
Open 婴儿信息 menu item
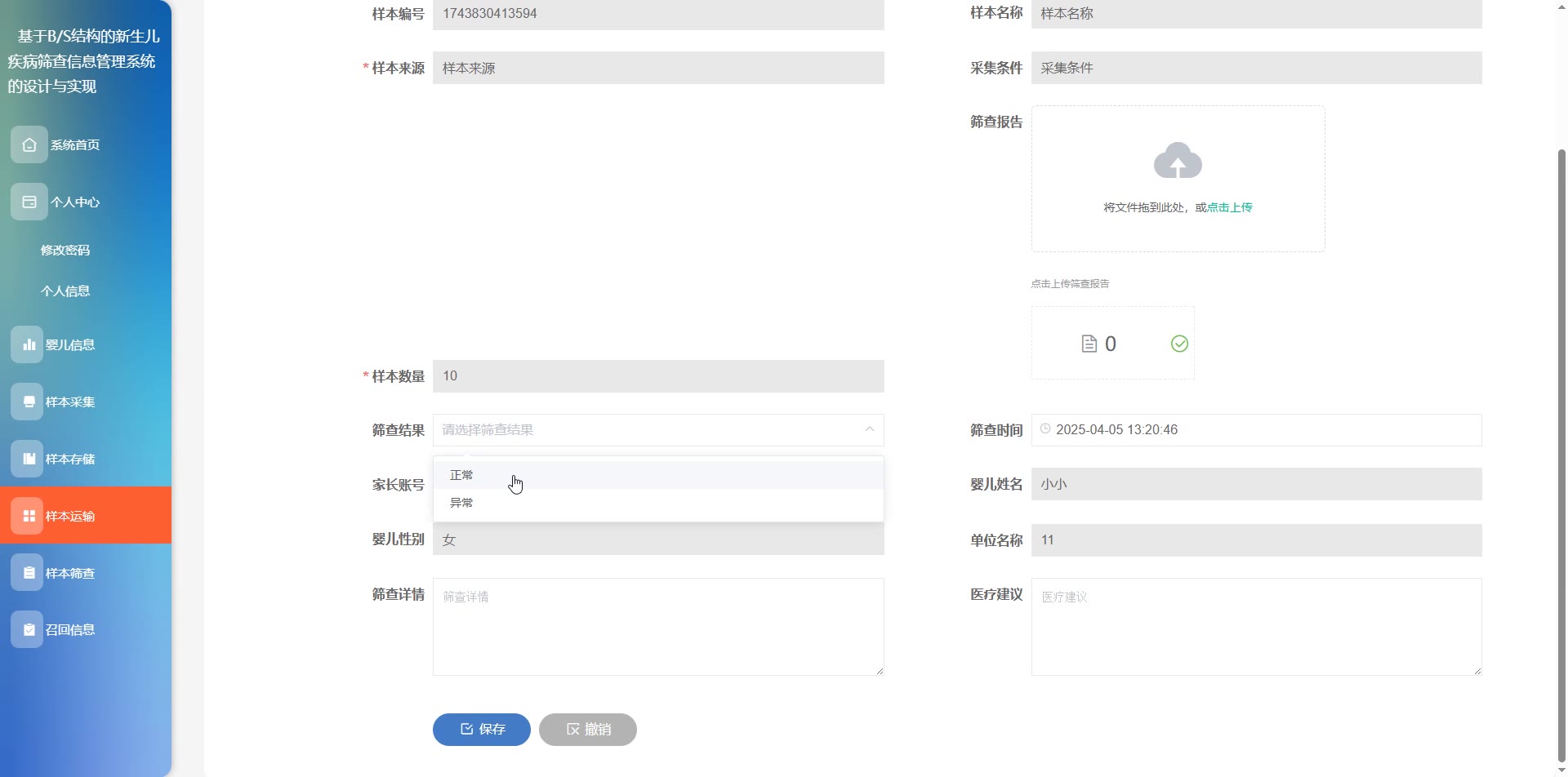86,344
